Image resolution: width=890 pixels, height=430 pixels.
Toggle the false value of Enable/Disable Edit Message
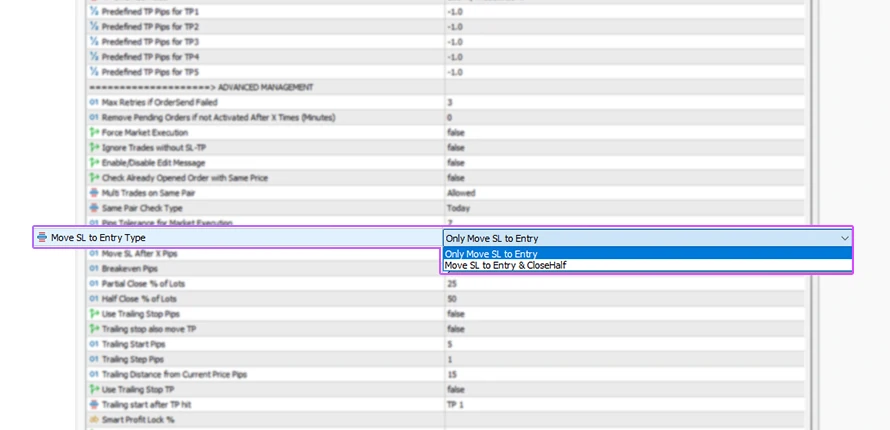[x=456, y=163]
